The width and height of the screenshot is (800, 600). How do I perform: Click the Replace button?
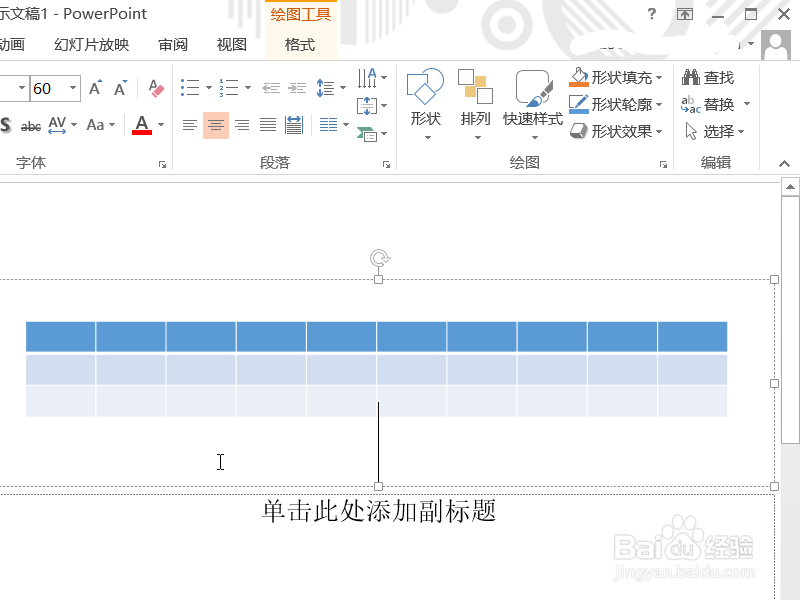708,105
